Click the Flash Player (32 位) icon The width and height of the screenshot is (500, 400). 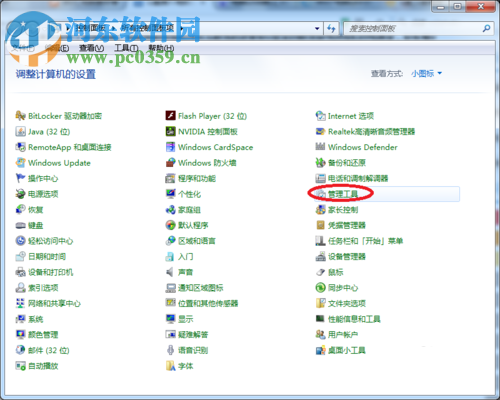(x=170, y=116)
